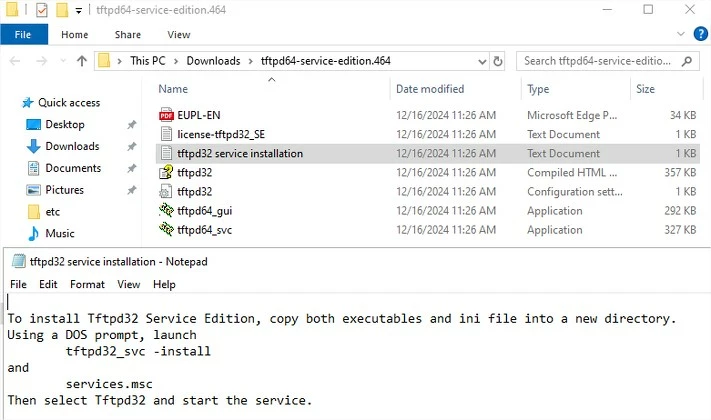This screenshot has height=420, width=711.
Task: Select tftpd32 service installation file icon
Action: (x=166, y=153)
